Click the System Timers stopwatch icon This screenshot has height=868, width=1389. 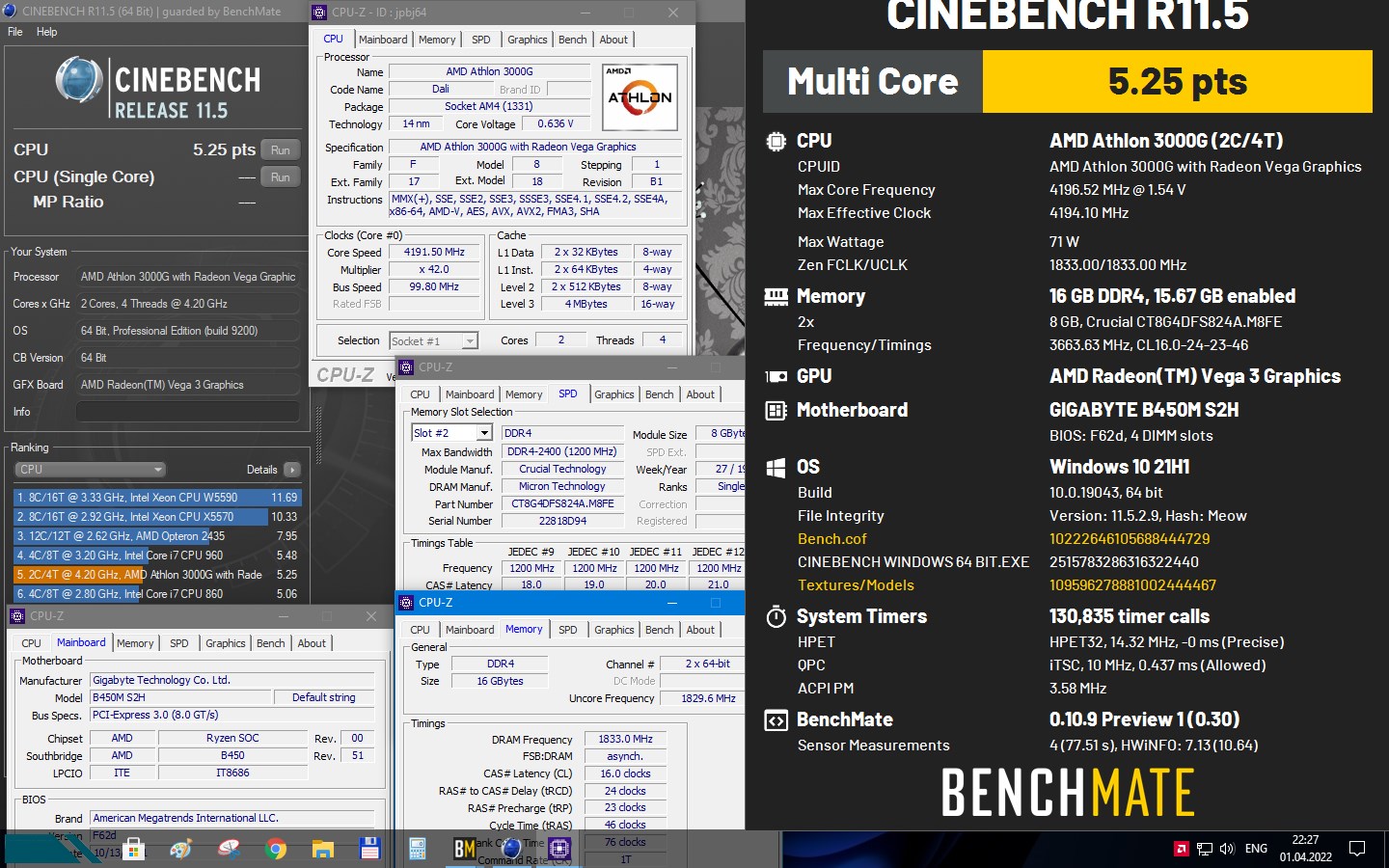click(776, 616)
